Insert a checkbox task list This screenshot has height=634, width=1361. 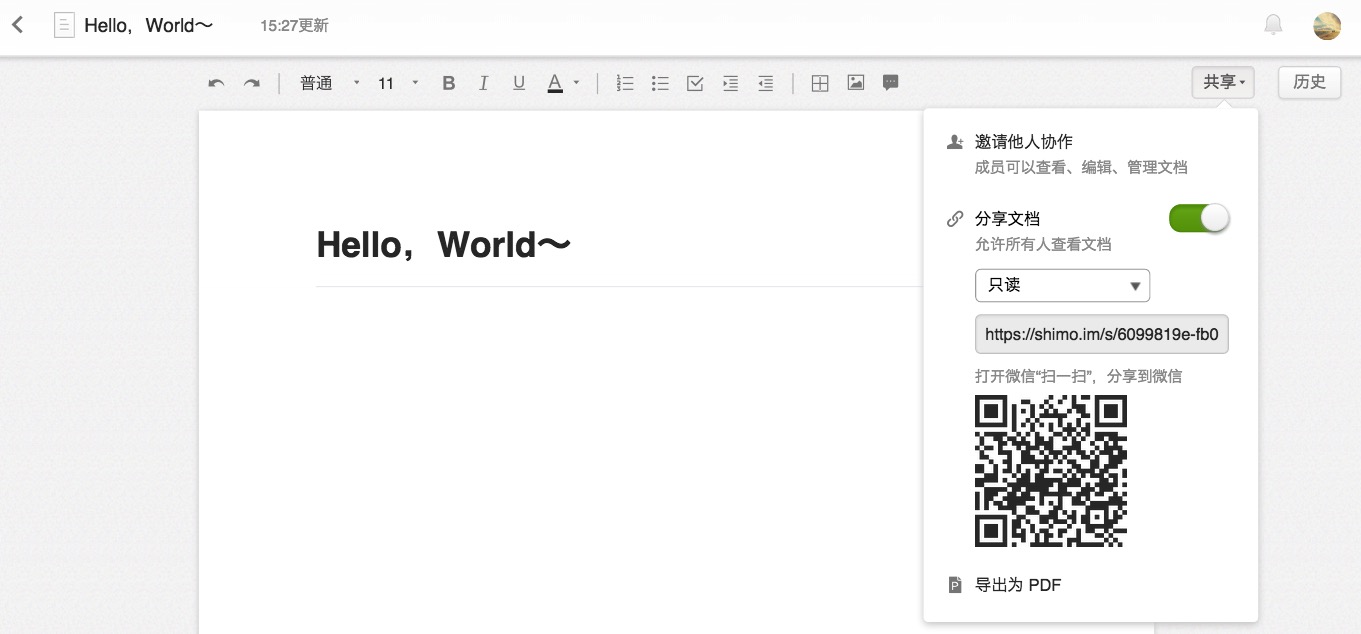[695, 84]
